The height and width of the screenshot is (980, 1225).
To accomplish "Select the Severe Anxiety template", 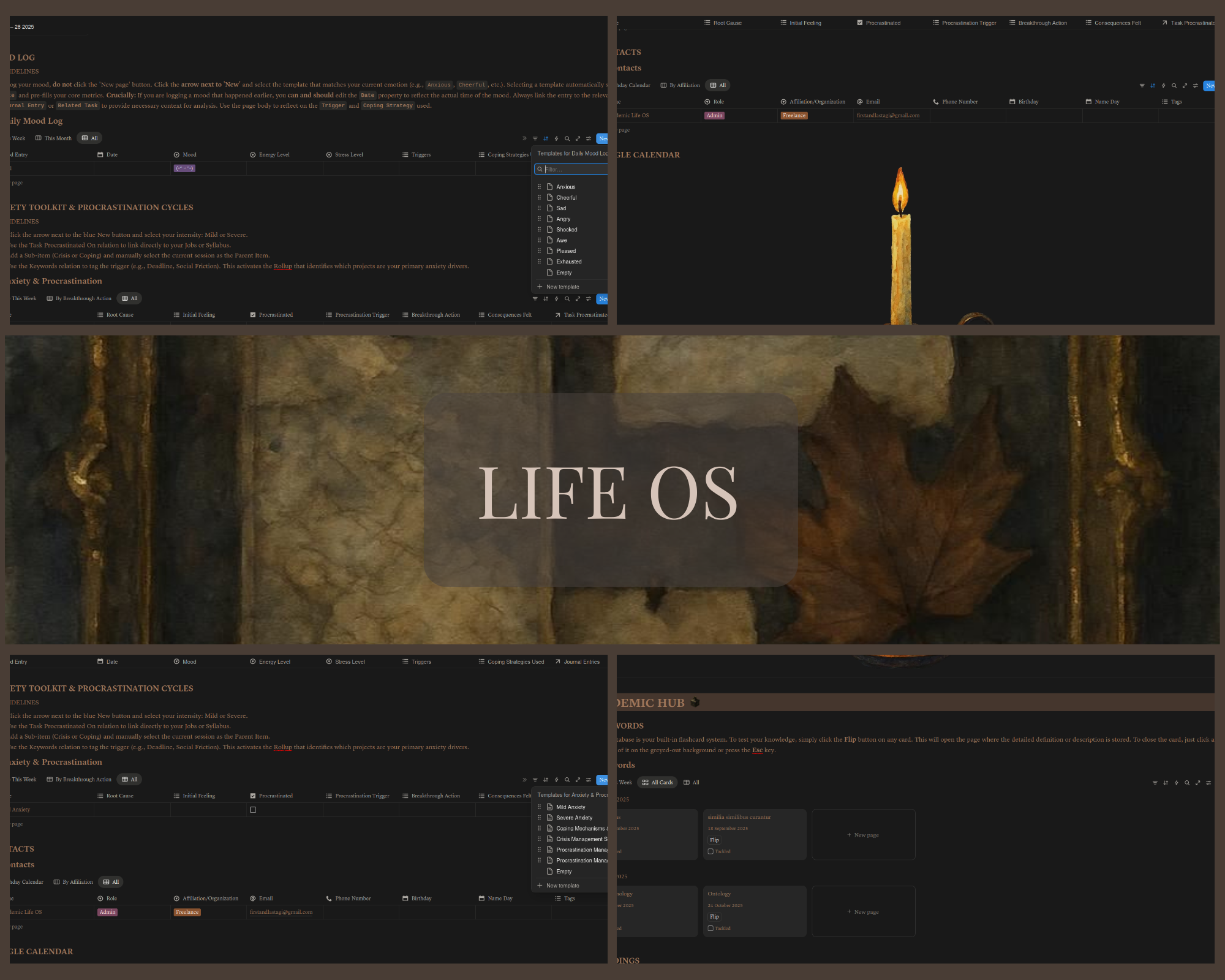I will [574, 818].
